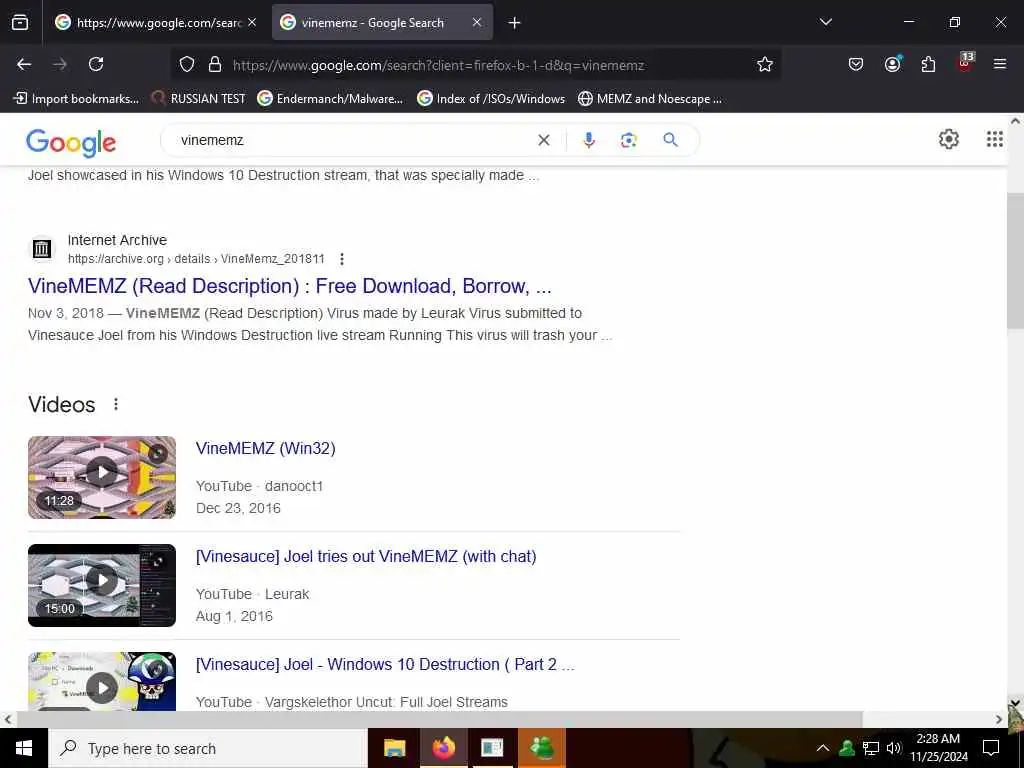Show hidden system tray icons
The width and height of the screenshot is (1024, 768).
pyautogui.click(x=823, y=748)
